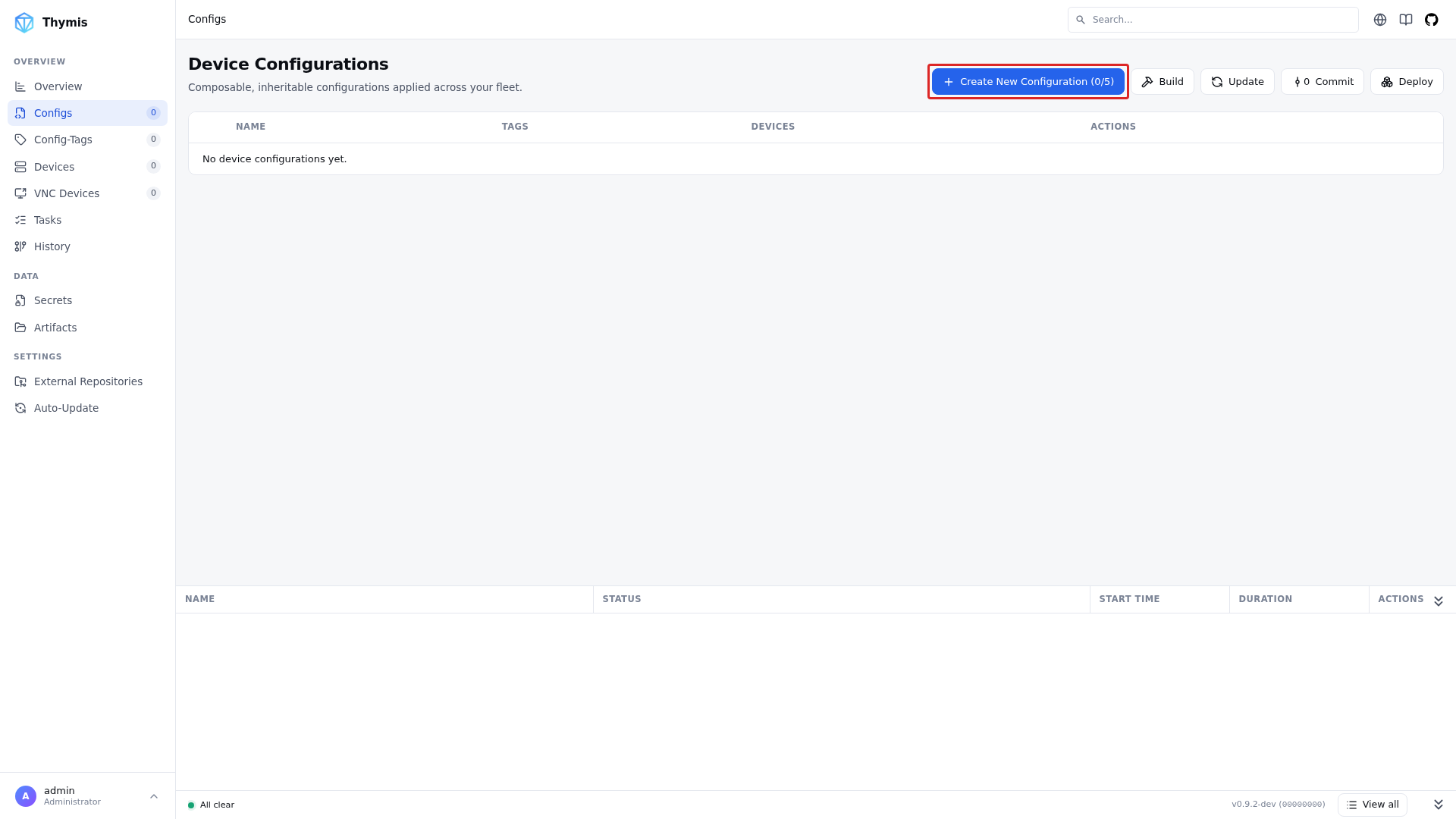
Task: Open the documentation book icon
Action: [1406, 20]
